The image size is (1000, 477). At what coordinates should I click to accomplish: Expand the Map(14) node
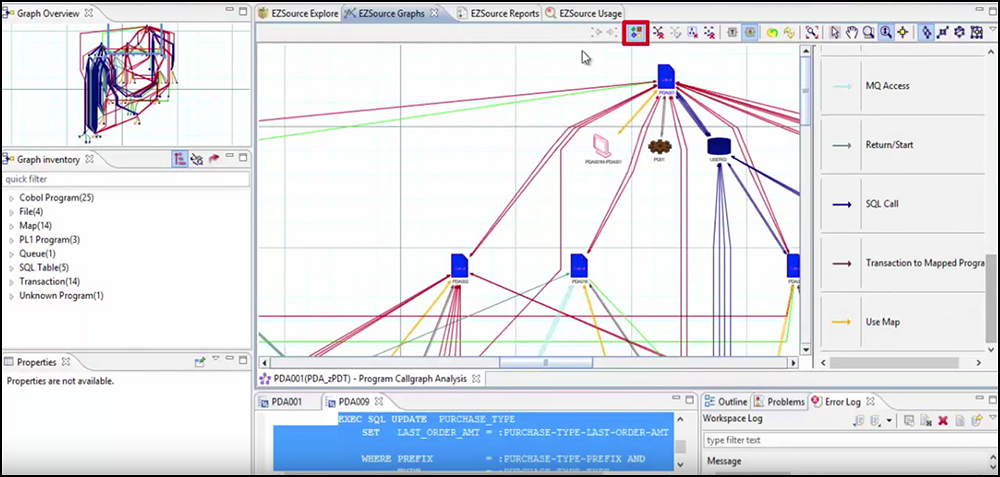pyautogui.click(x=11, y=226)
